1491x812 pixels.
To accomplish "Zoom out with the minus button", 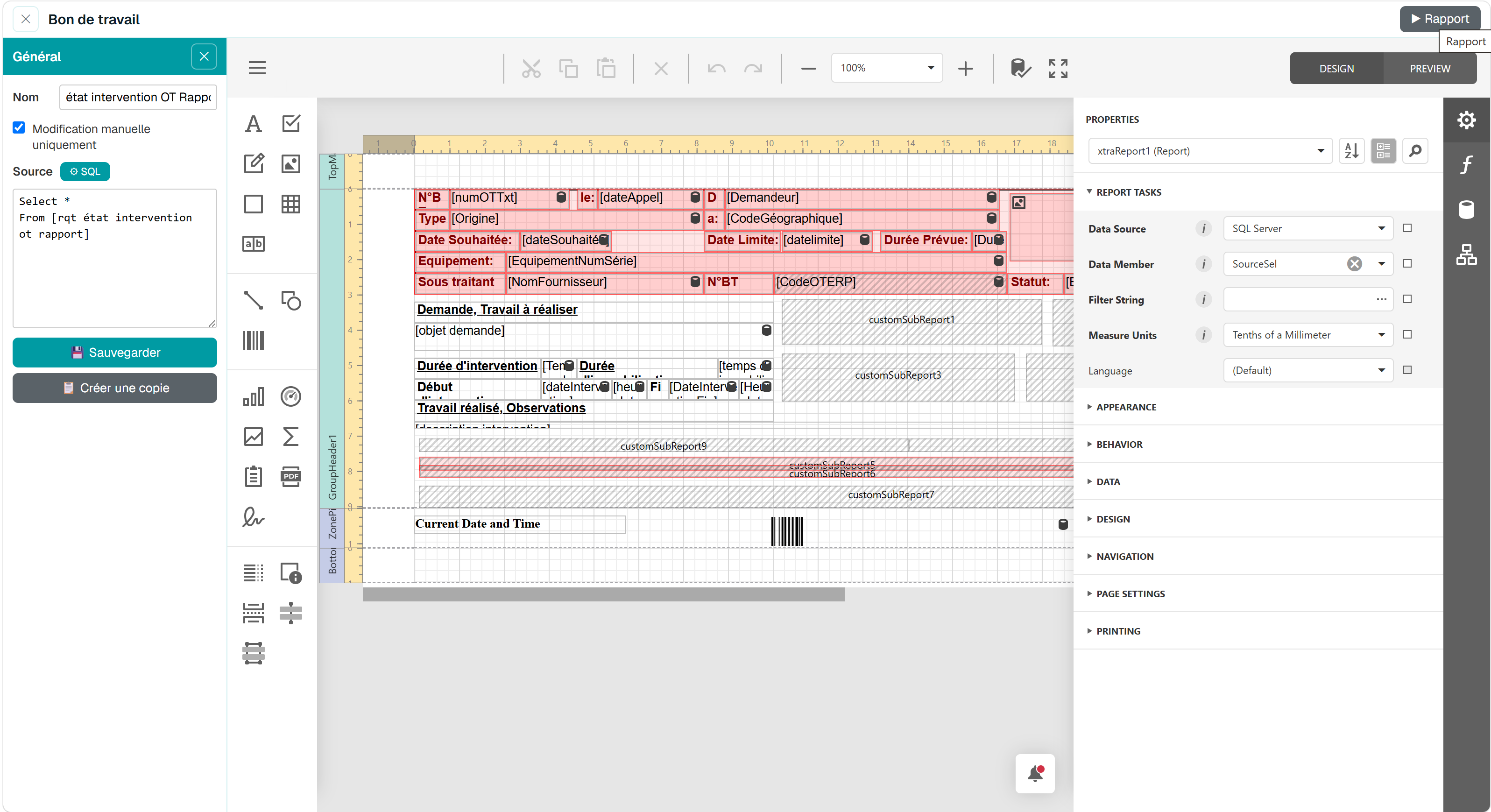I will click(808, 68).
